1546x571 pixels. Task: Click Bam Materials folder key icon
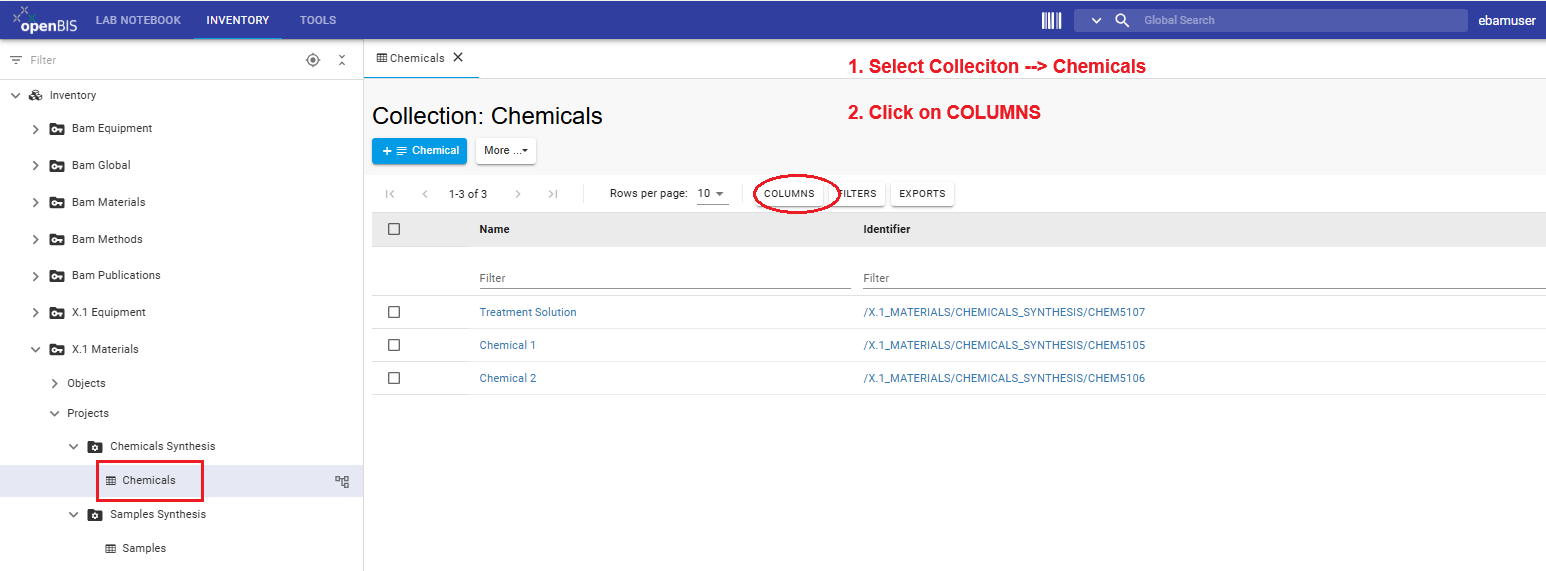coord(58,202)
